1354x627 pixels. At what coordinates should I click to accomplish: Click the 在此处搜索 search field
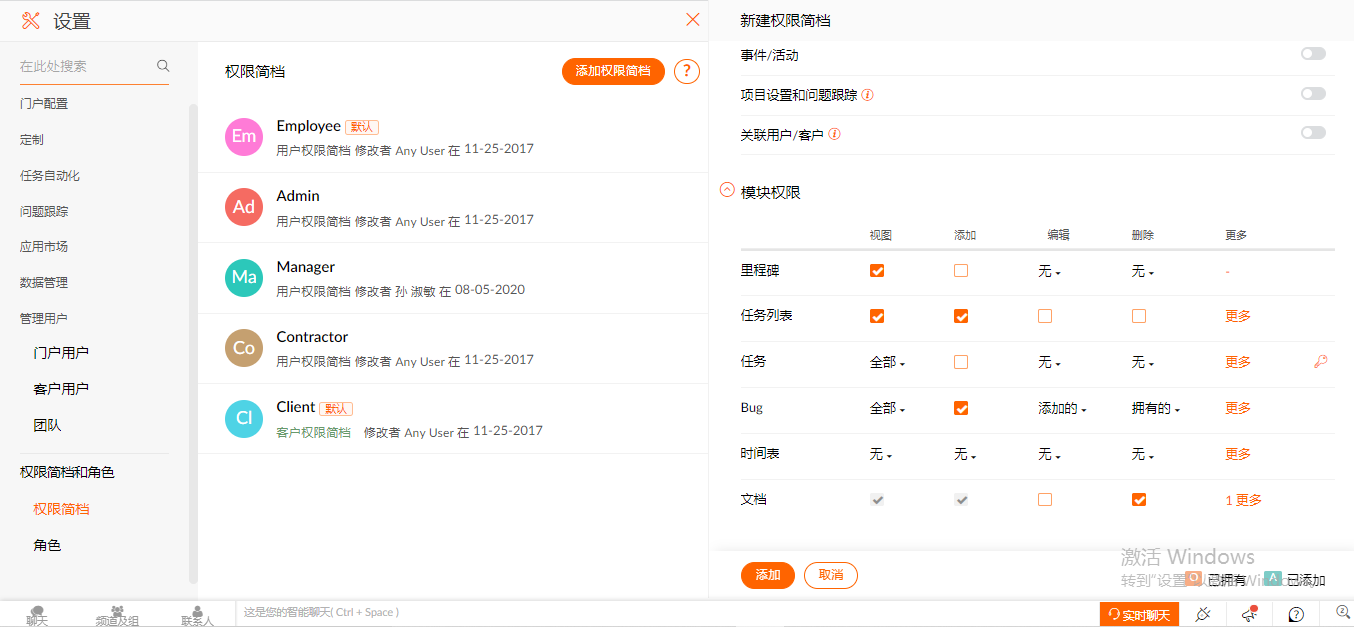(85, 66)
